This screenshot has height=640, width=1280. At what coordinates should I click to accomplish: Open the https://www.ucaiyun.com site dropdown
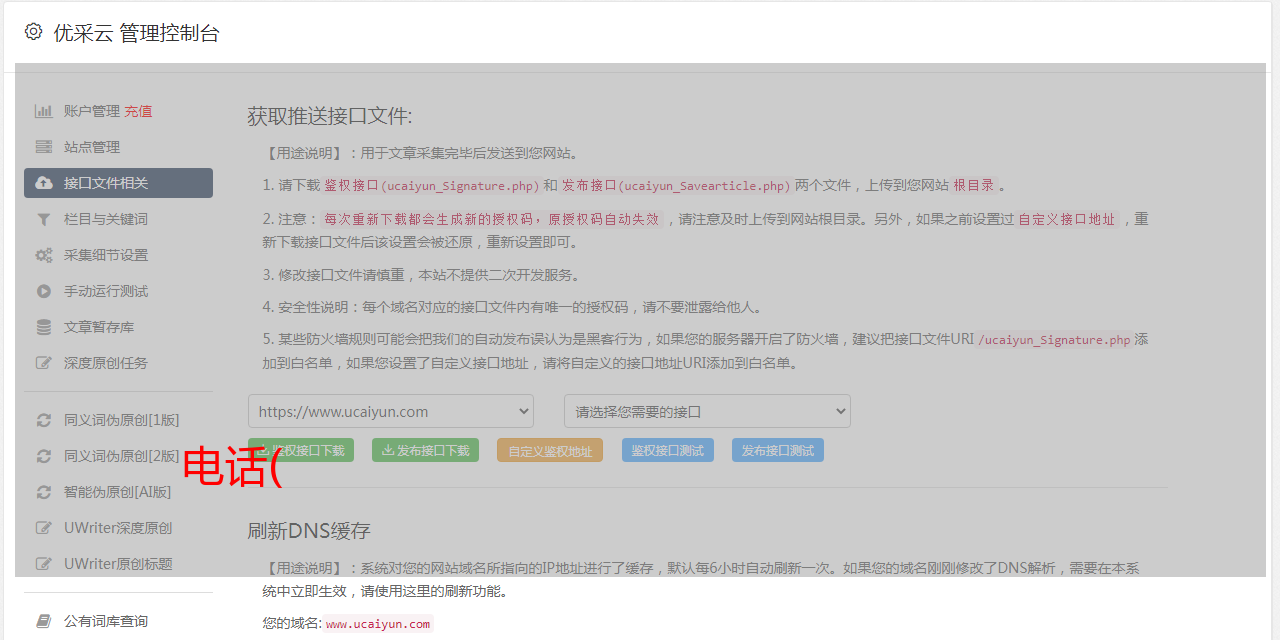pyautogui.click(x=391, y=411)
